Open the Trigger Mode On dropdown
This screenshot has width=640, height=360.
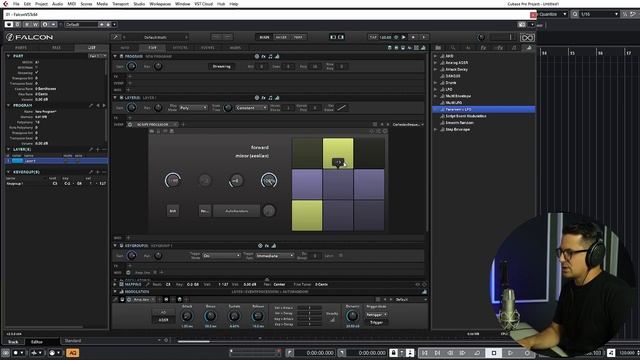[222, 256]
